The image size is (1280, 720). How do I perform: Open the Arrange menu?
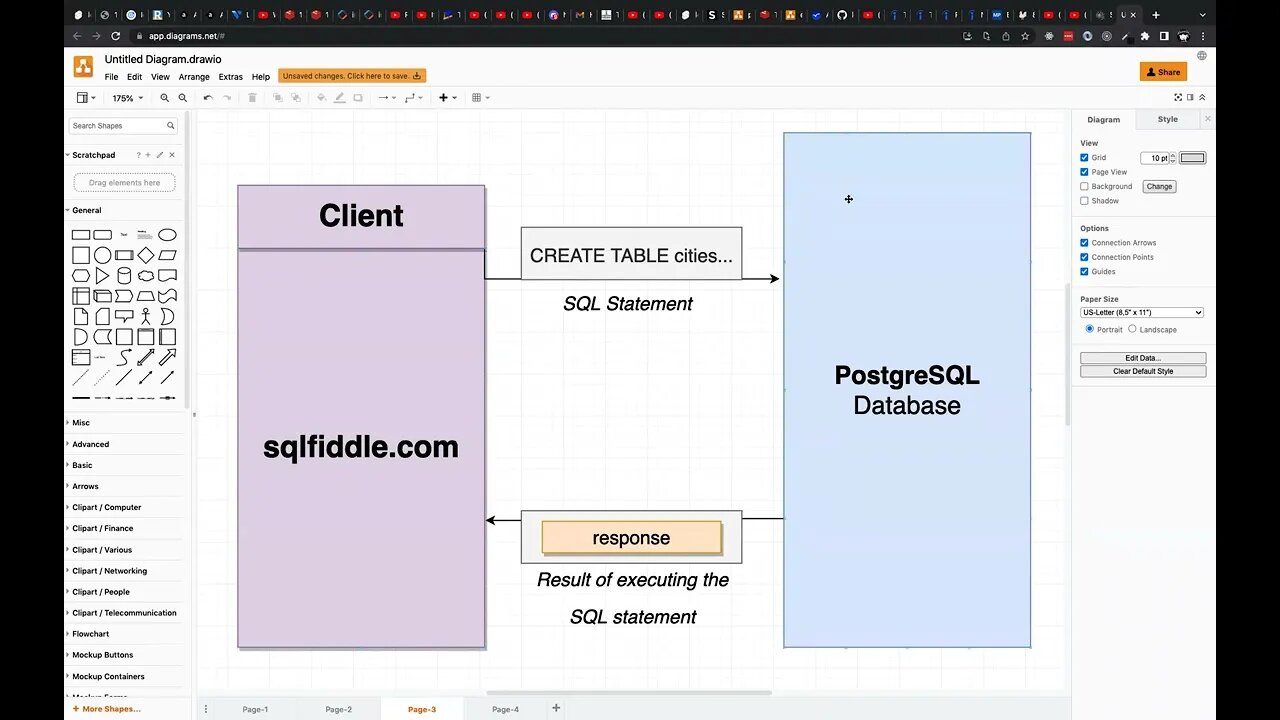(194, 77)
